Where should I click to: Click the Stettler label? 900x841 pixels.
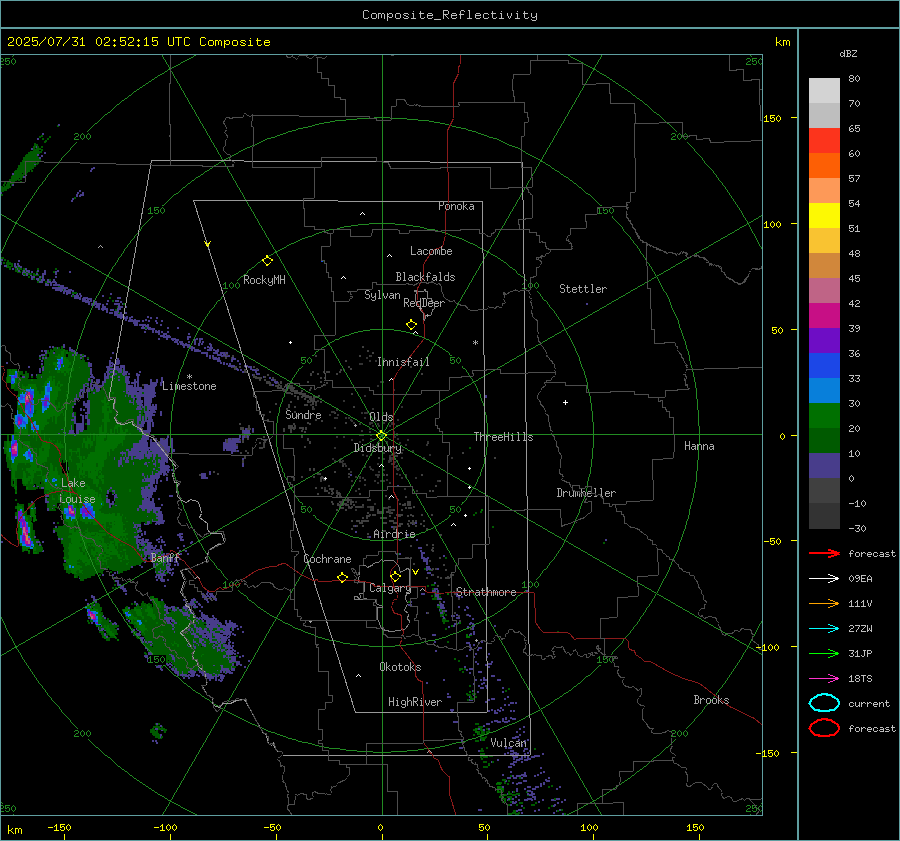point(583,289)
